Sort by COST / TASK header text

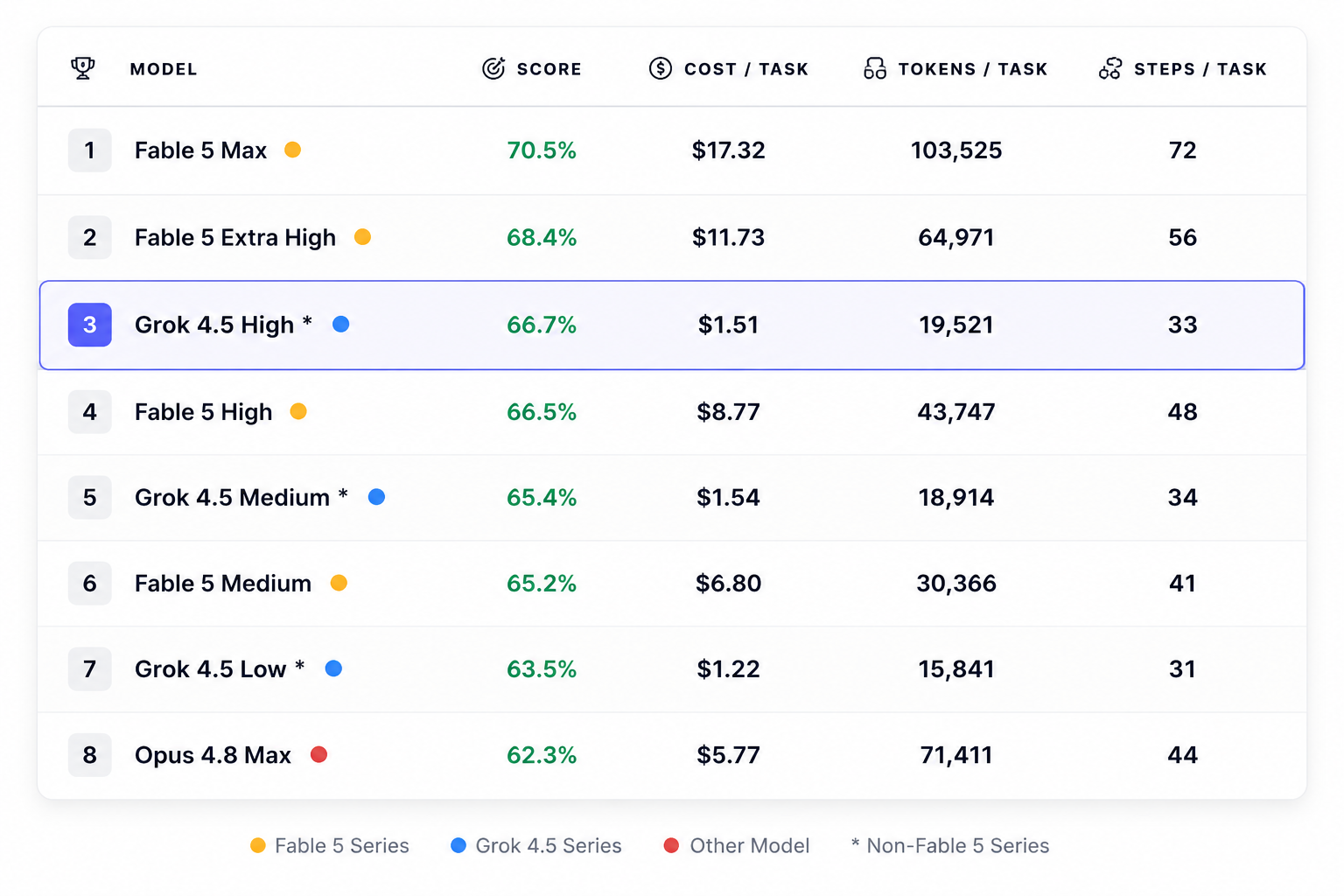coord(746,69)
